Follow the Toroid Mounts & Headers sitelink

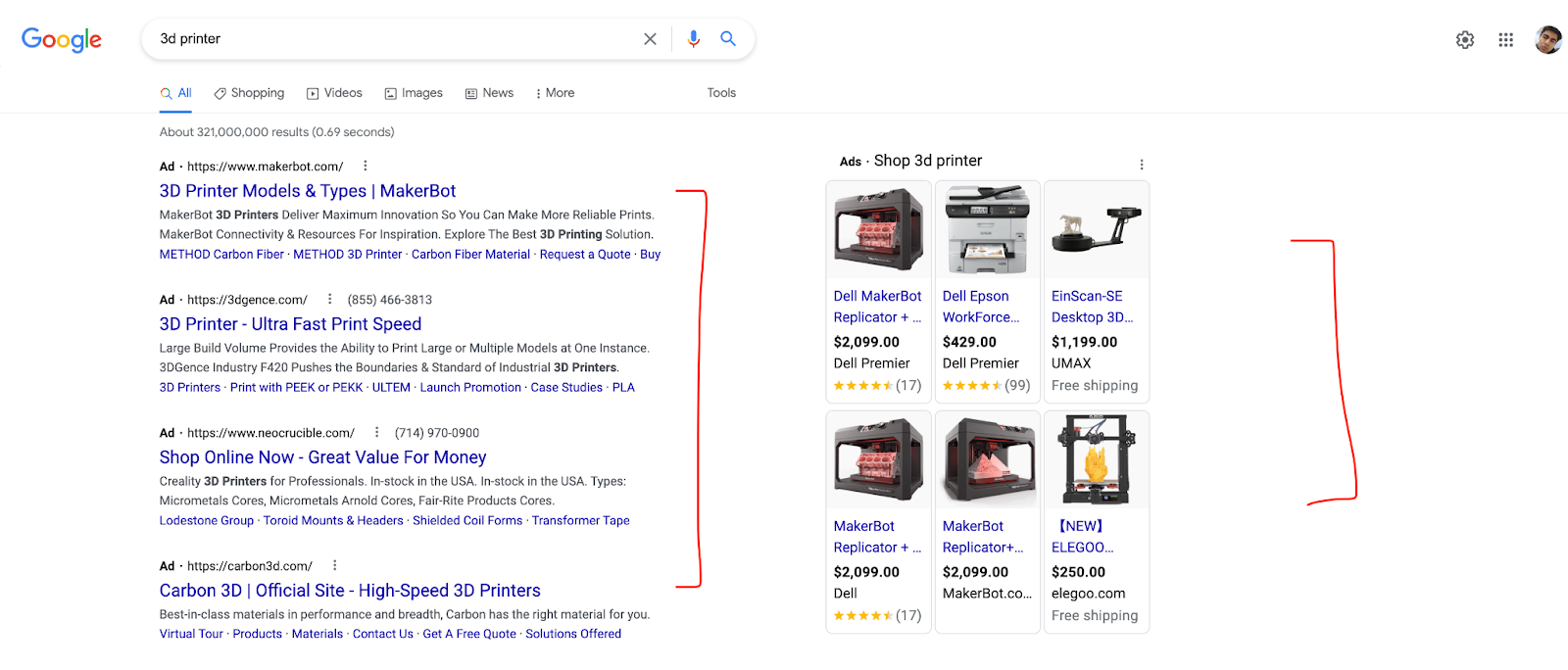coord(333,521)
